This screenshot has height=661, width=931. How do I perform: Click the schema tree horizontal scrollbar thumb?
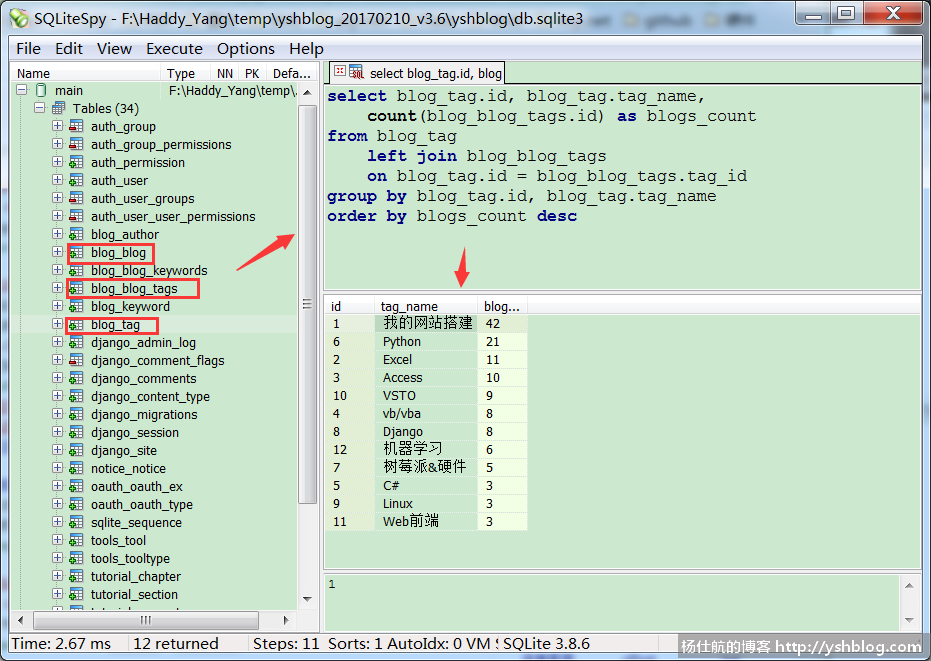coord(146,620)
